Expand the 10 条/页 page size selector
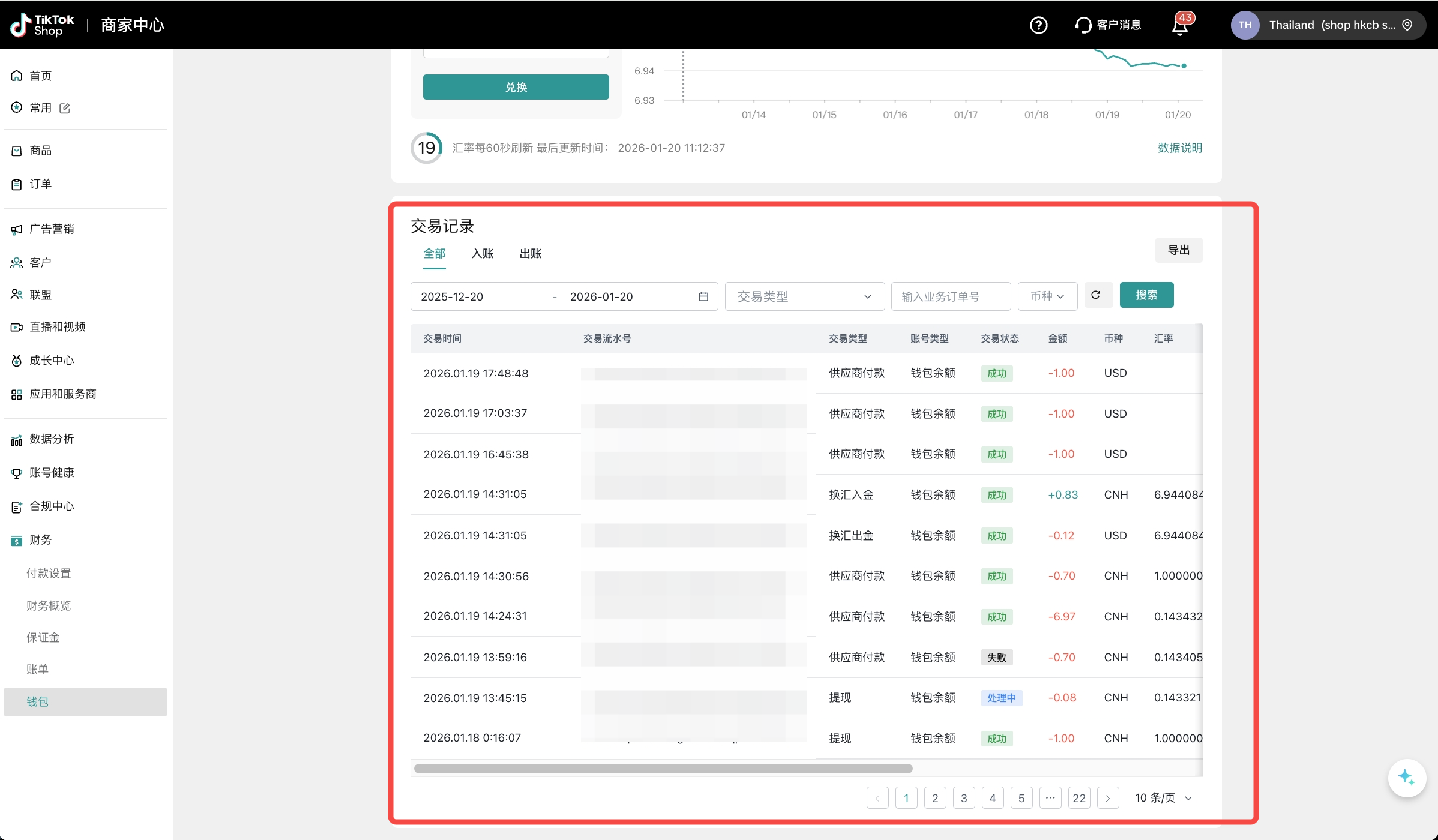 1163,798
